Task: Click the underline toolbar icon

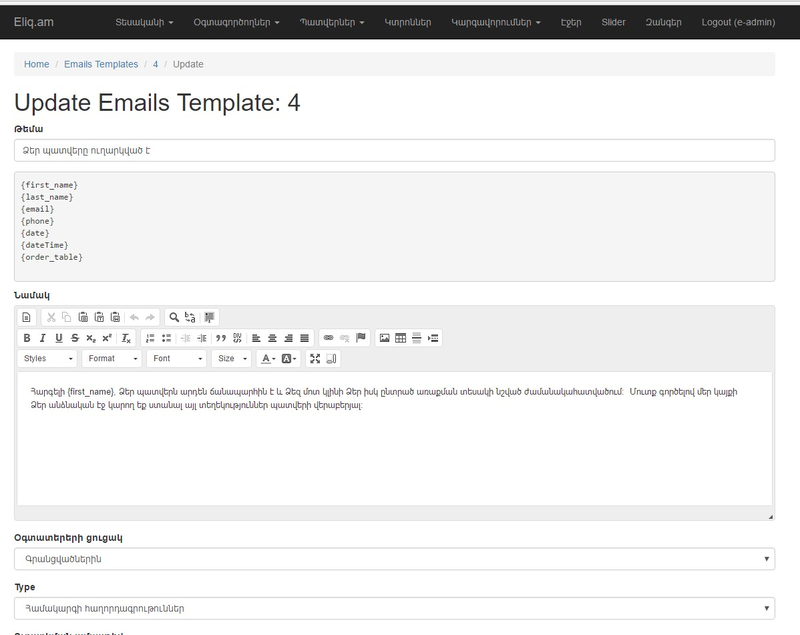Action: 59,338
